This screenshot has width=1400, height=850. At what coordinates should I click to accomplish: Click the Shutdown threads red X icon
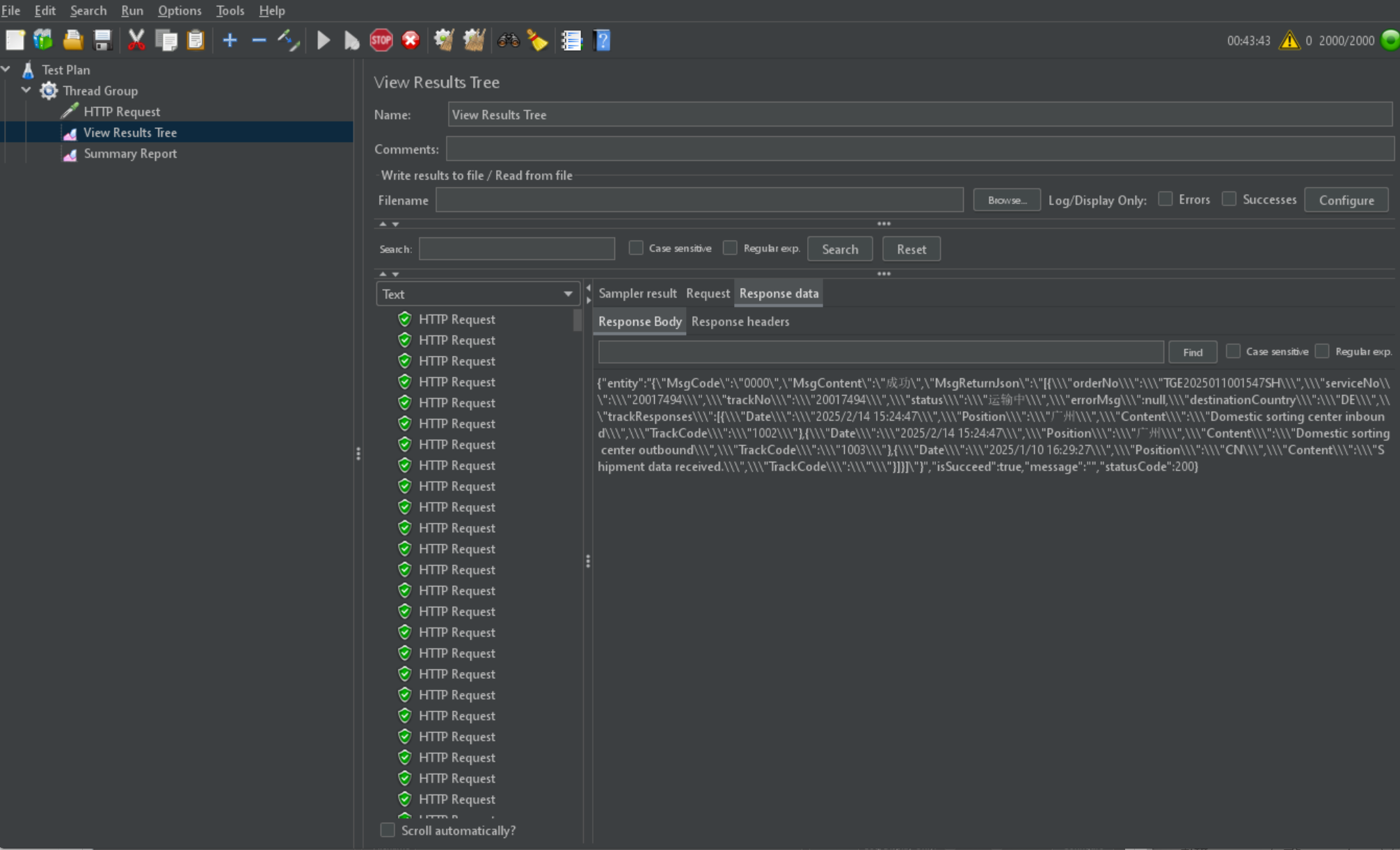click(x=411, y=40)
